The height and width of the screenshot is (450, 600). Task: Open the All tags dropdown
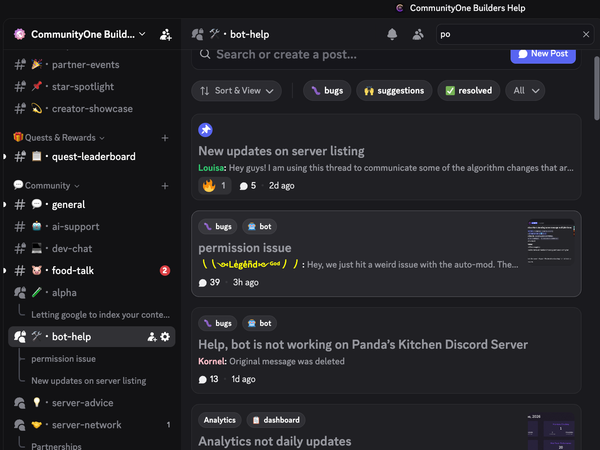pos(525,91)
